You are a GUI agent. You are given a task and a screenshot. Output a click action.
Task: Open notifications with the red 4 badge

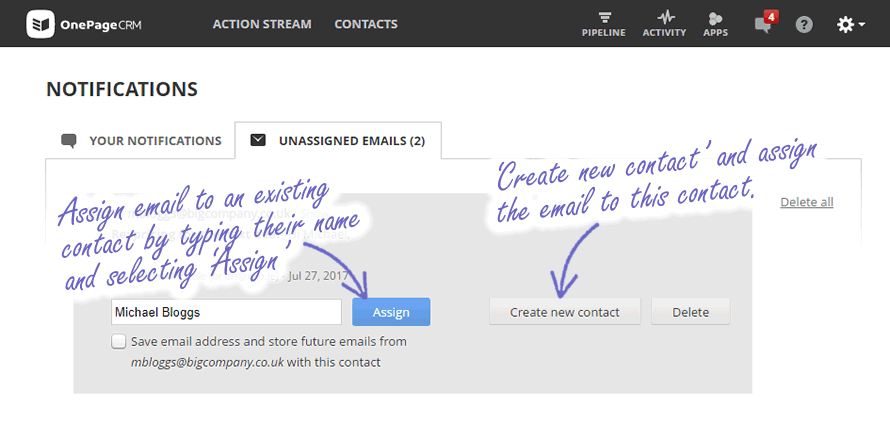(766, 23)
